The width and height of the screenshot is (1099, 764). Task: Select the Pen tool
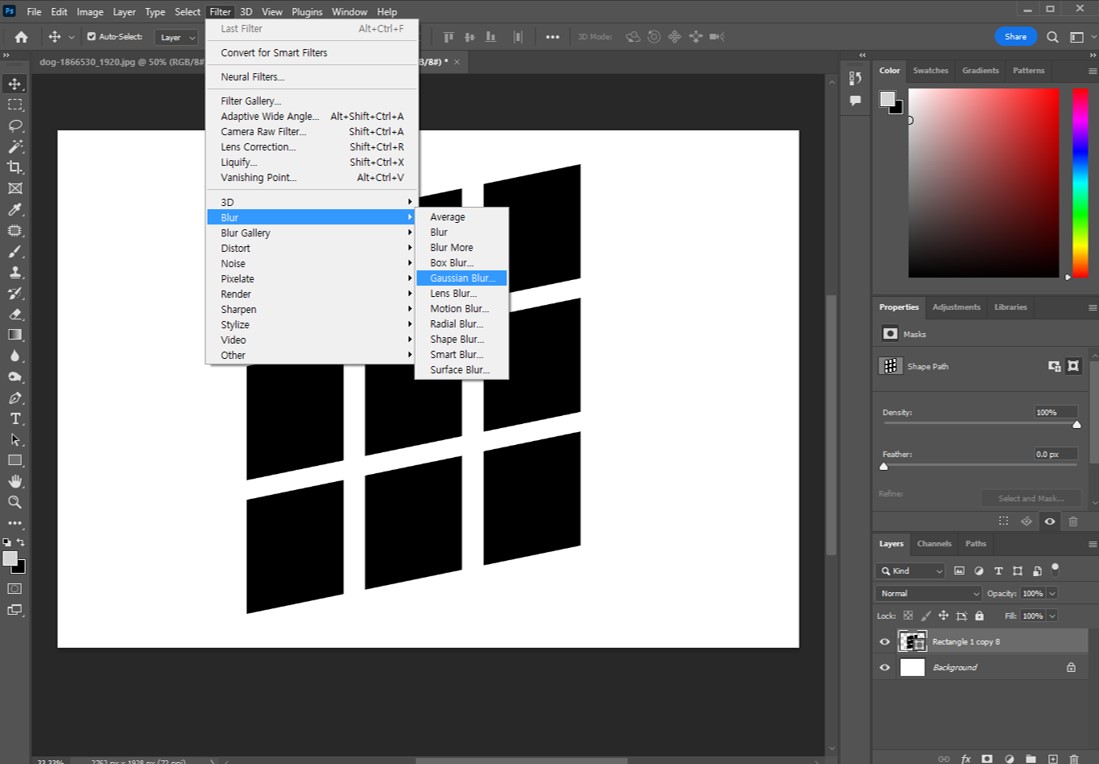pos(15,398)
